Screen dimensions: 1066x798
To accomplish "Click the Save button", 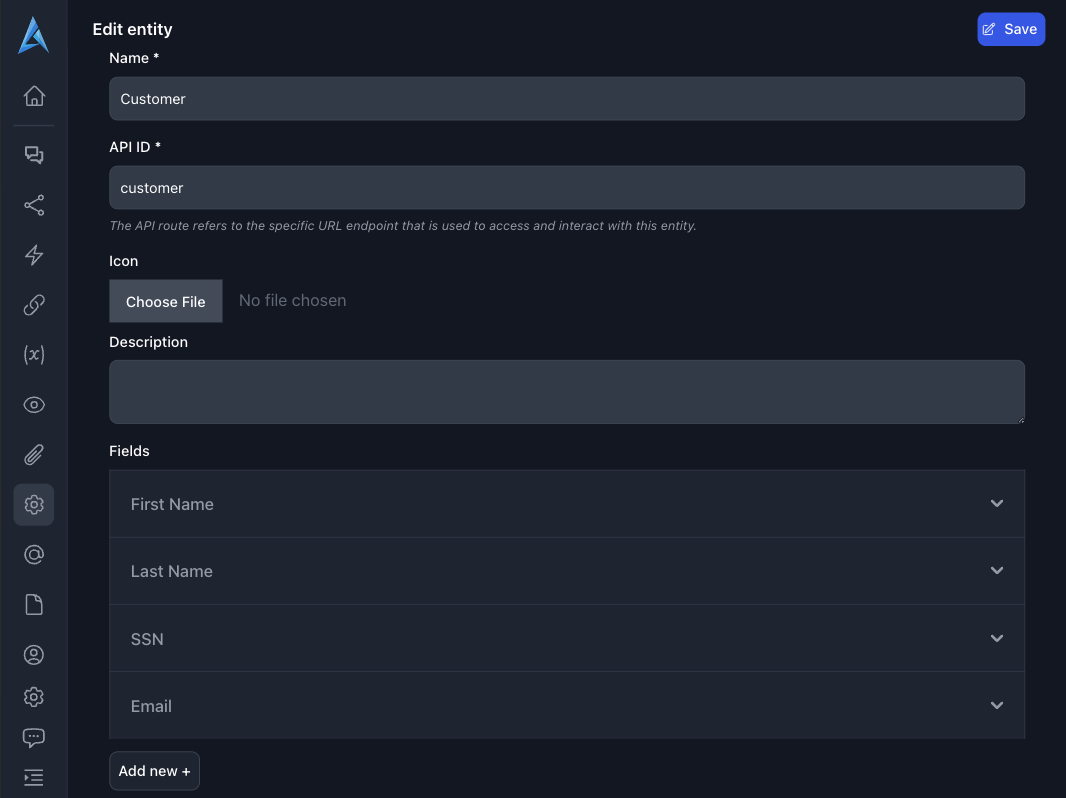I will (x=1010, y=29).
